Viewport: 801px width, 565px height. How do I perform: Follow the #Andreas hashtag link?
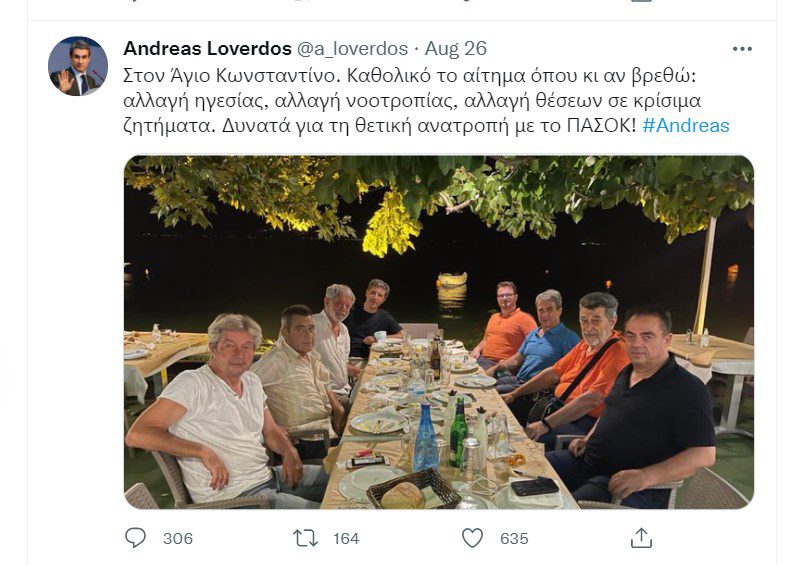[x=686, y=125]
